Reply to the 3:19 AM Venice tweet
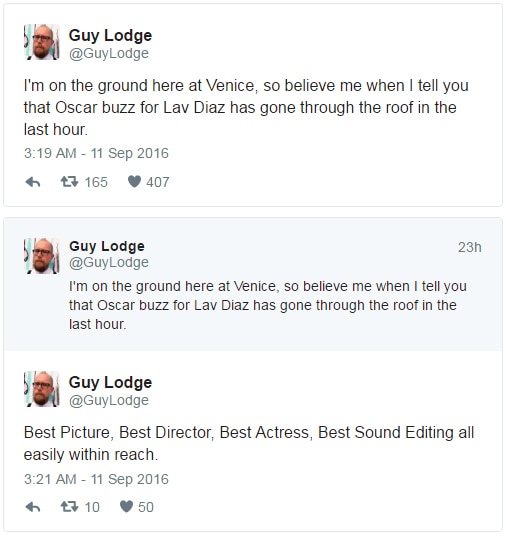506x536 pixels. pos(33,182)
